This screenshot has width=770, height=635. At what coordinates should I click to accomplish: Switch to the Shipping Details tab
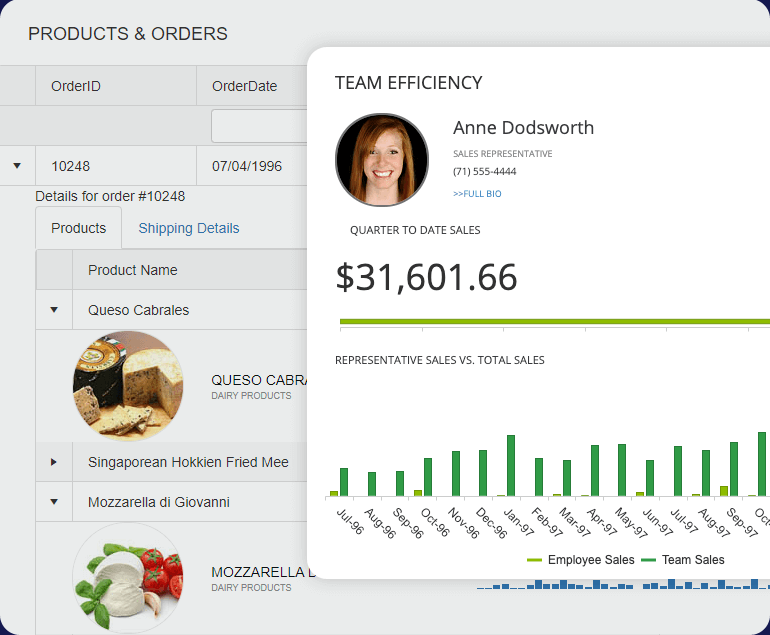click(x=189, y=228)
